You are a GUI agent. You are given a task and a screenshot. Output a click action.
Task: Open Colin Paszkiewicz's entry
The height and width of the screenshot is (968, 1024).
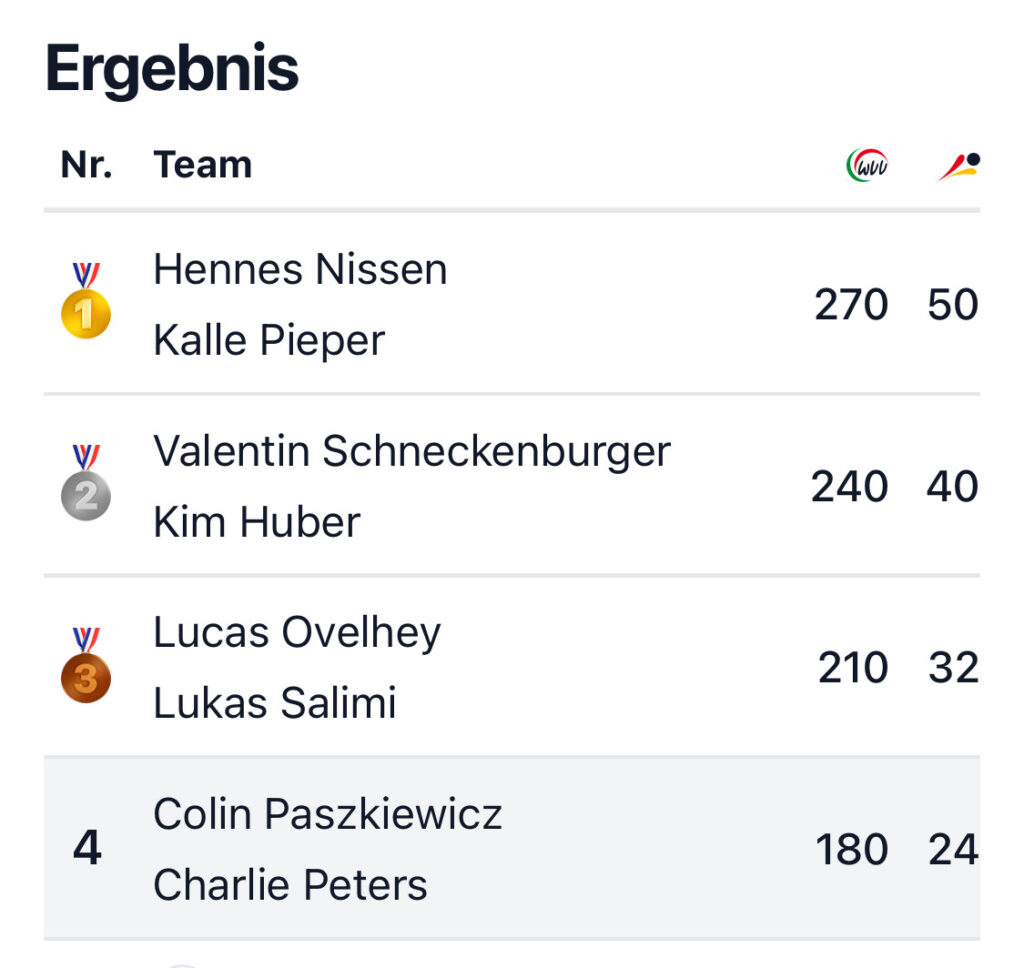(x=328, y=814)
